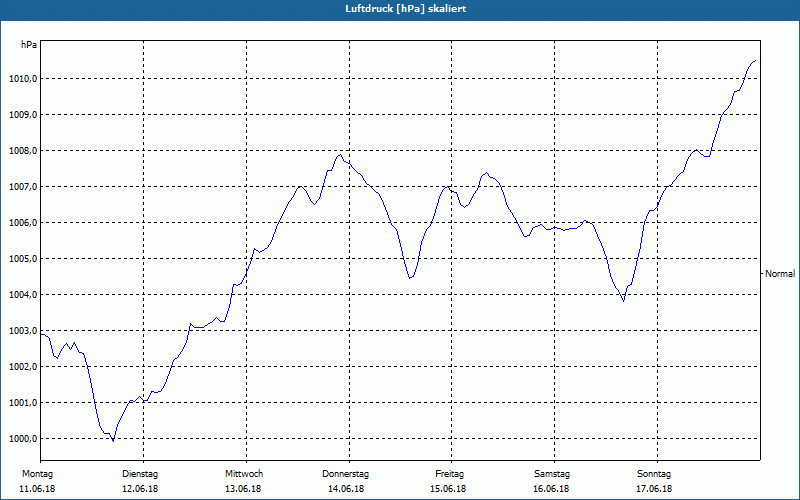This screenshot has width=800, height=500.
Task: Click the date 16.06.18
Action: pos(551,489)
